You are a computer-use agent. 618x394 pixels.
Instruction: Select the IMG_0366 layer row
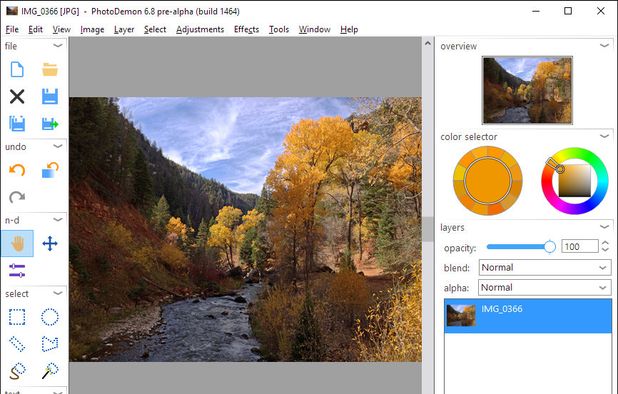528,316
